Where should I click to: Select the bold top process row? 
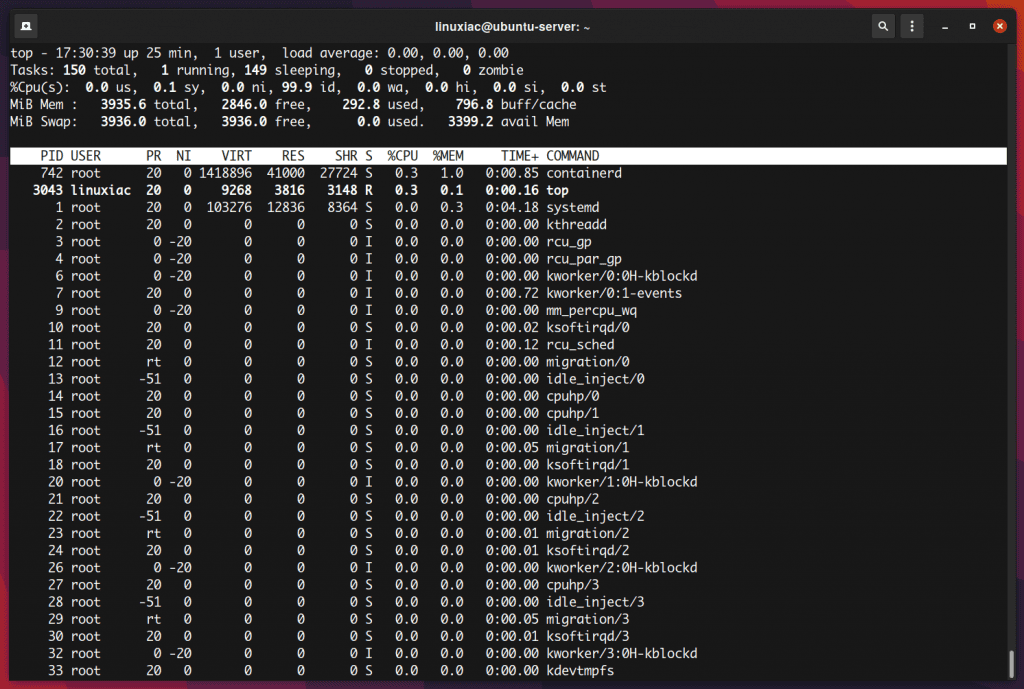tap(508, 190)
